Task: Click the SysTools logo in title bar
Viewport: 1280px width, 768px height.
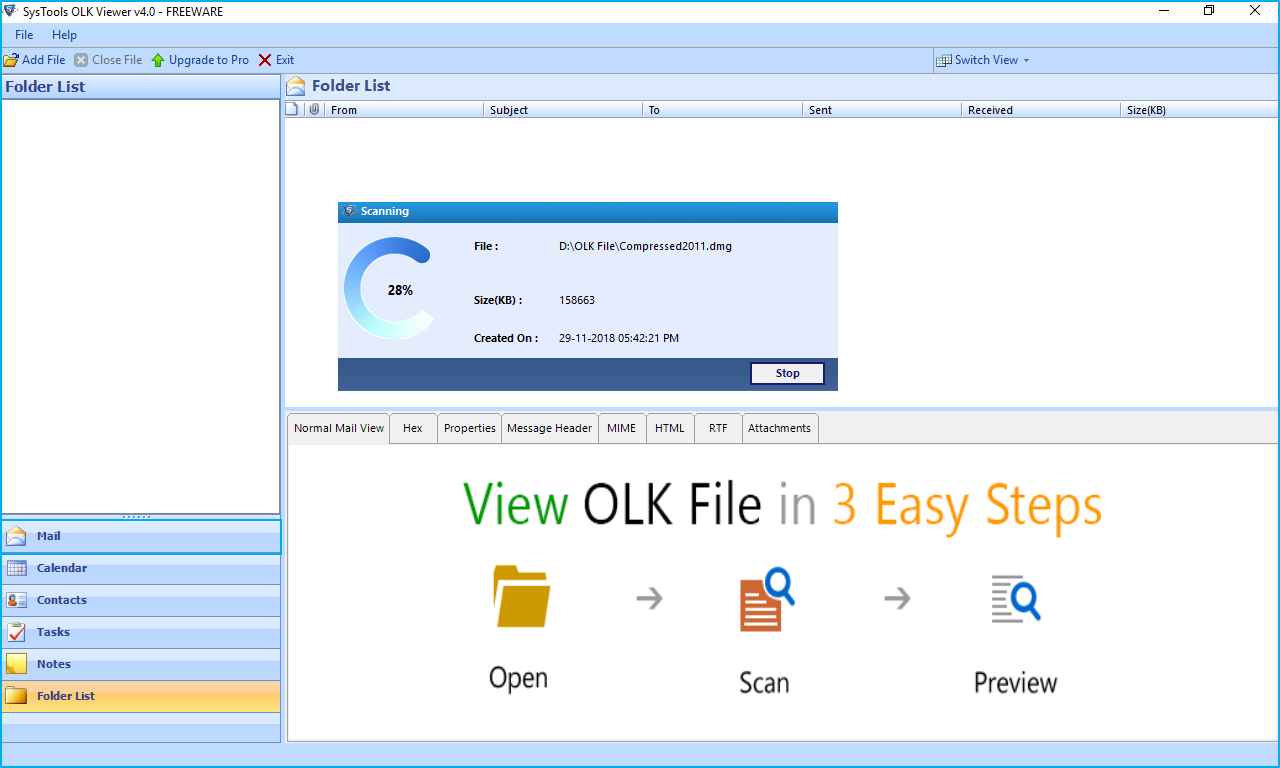Action: (x=10, y=11)
